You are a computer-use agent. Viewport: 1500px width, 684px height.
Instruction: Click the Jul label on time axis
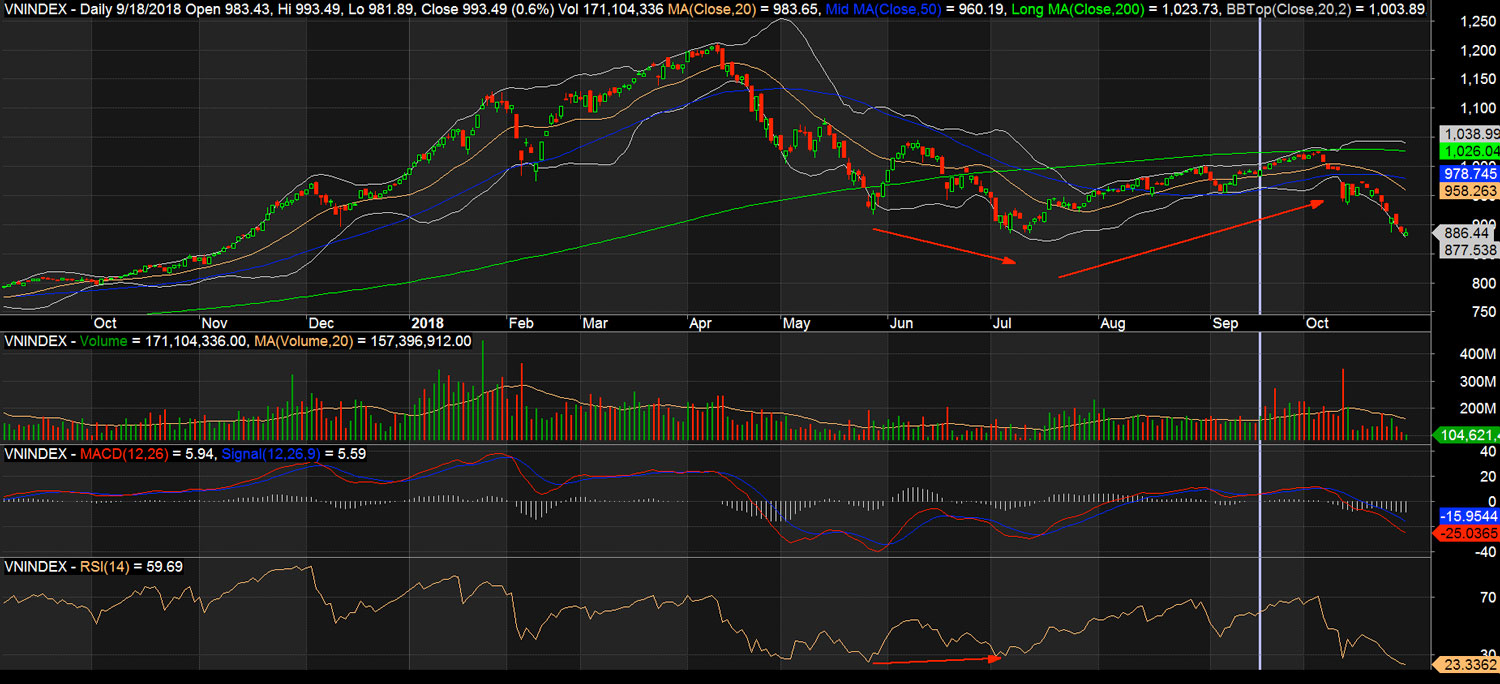click(x=1002, y=323)
